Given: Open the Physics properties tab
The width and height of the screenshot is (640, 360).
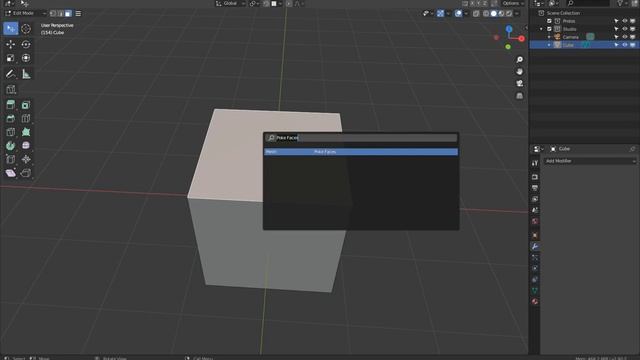Looking at the screenshot, I should [535, 269].
